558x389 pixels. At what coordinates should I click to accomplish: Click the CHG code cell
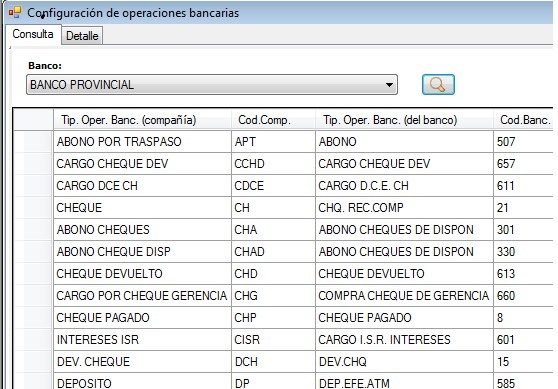[x=273, y=296]
